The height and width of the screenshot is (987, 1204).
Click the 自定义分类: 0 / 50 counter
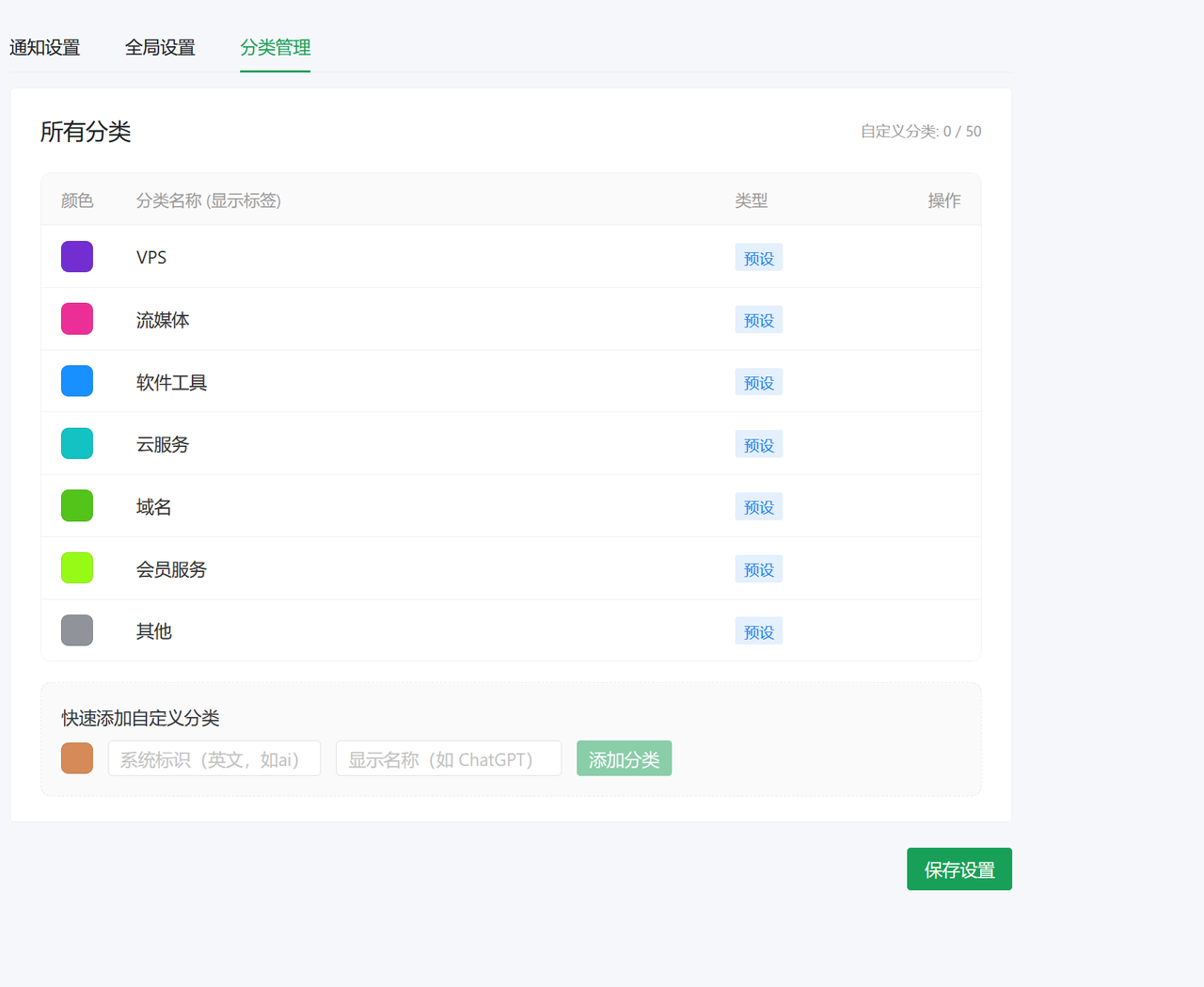(x=921, y=132)
